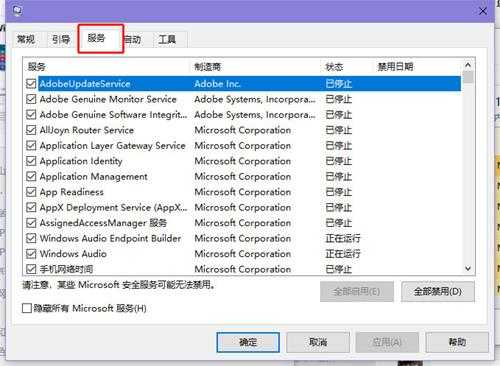Toggle the AllJoyn Router Service checkbox
This screenshot has width=500, height=366.
click(x=31, y=130)
